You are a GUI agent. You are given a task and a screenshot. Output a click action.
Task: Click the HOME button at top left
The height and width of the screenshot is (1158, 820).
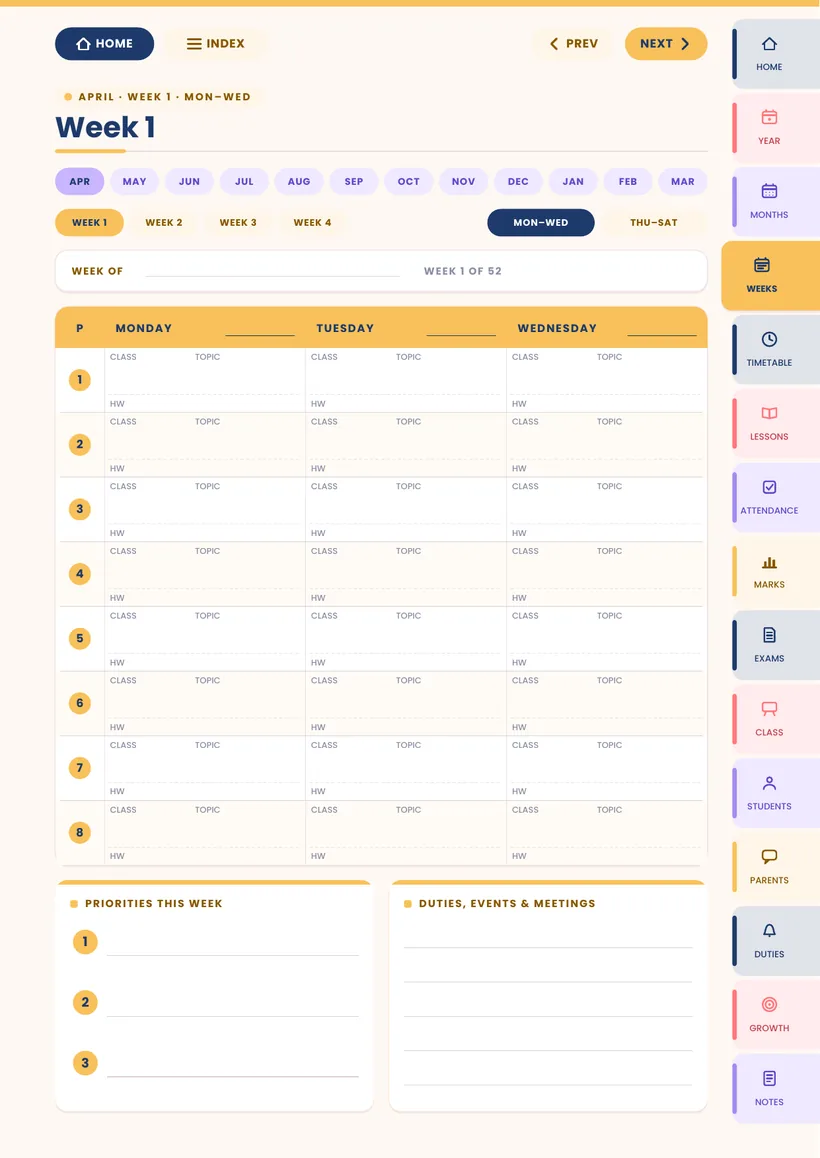point(104,44)
